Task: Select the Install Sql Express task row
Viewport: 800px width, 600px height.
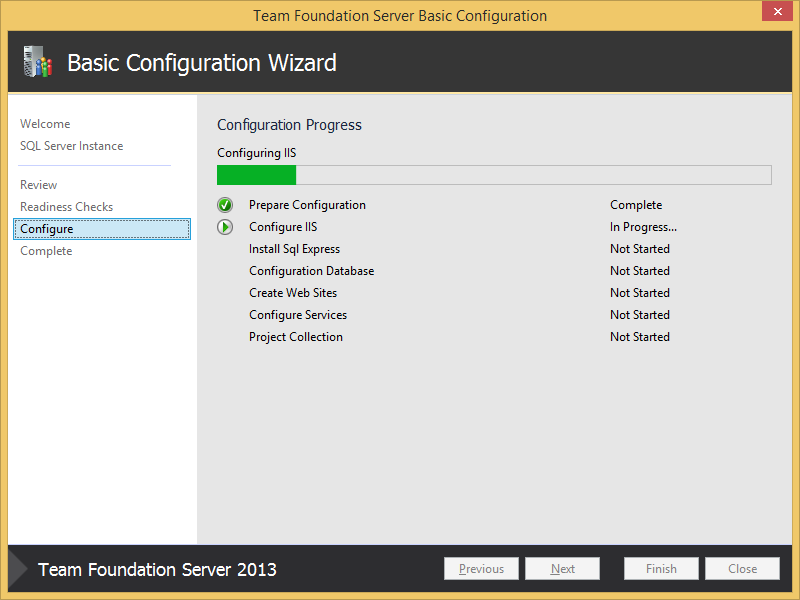Action: pos(294,249)
